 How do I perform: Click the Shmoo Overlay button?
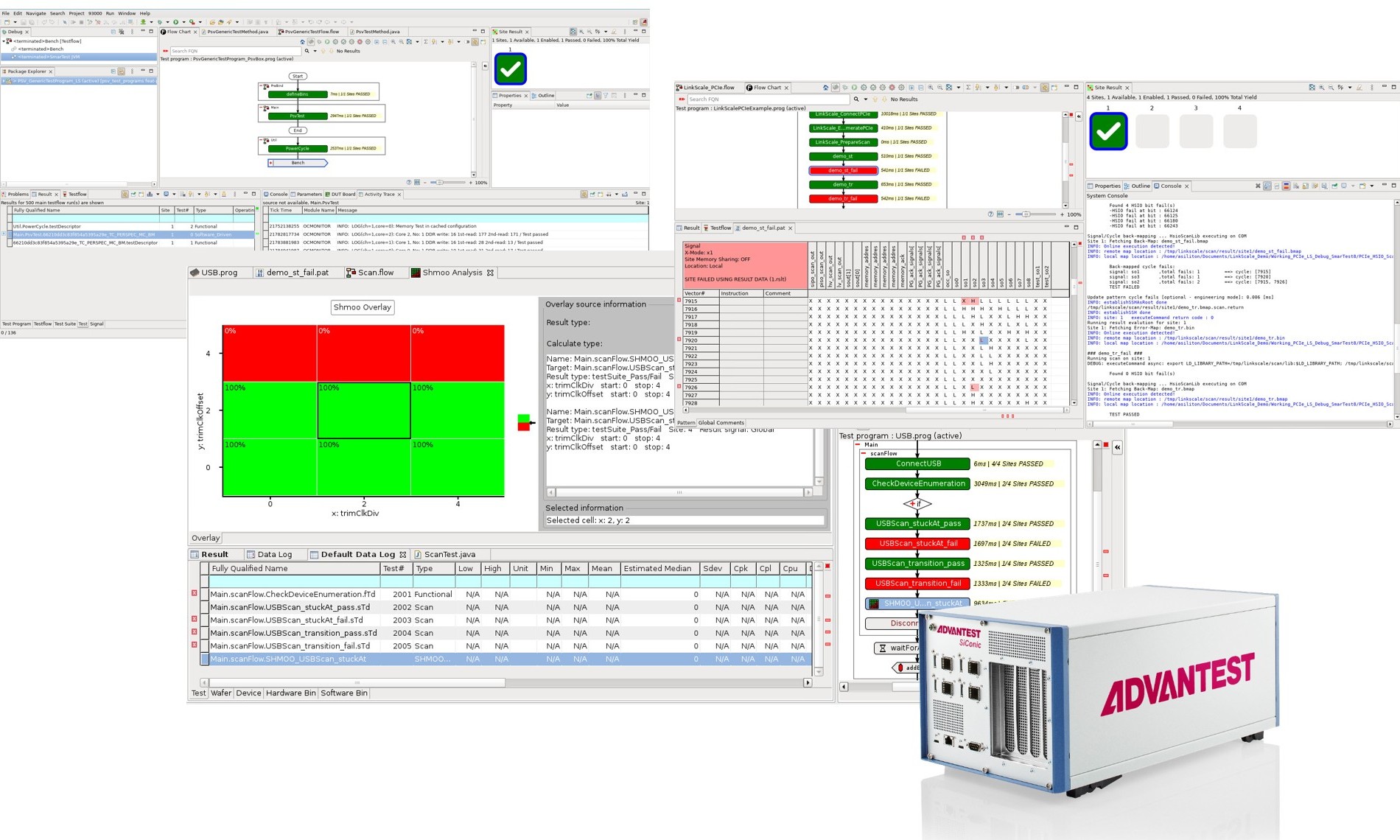click(x=362, y=307)
